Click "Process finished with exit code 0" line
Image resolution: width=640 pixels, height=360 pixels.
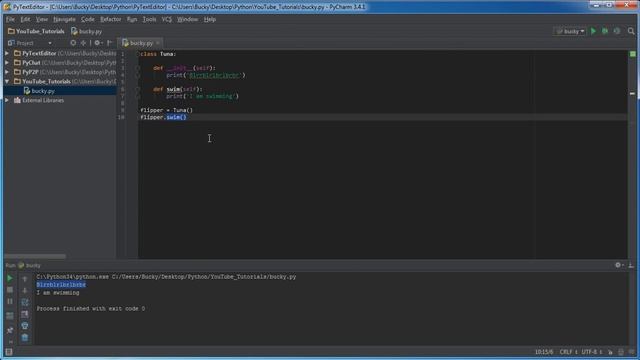coord(91,309)
